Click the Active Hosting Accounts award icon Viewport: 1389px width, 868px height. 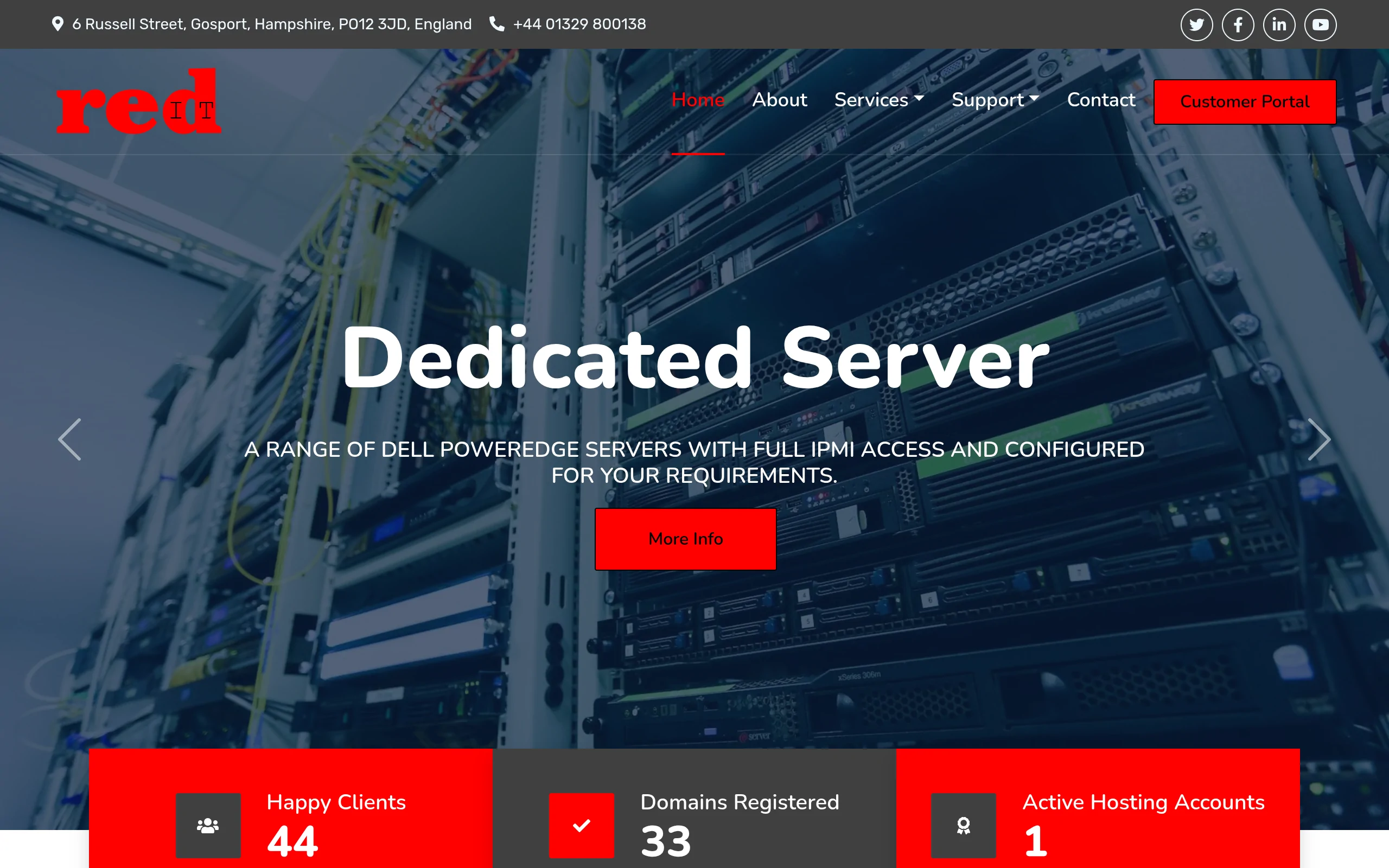pyautogui.click(x=963, y=826)
